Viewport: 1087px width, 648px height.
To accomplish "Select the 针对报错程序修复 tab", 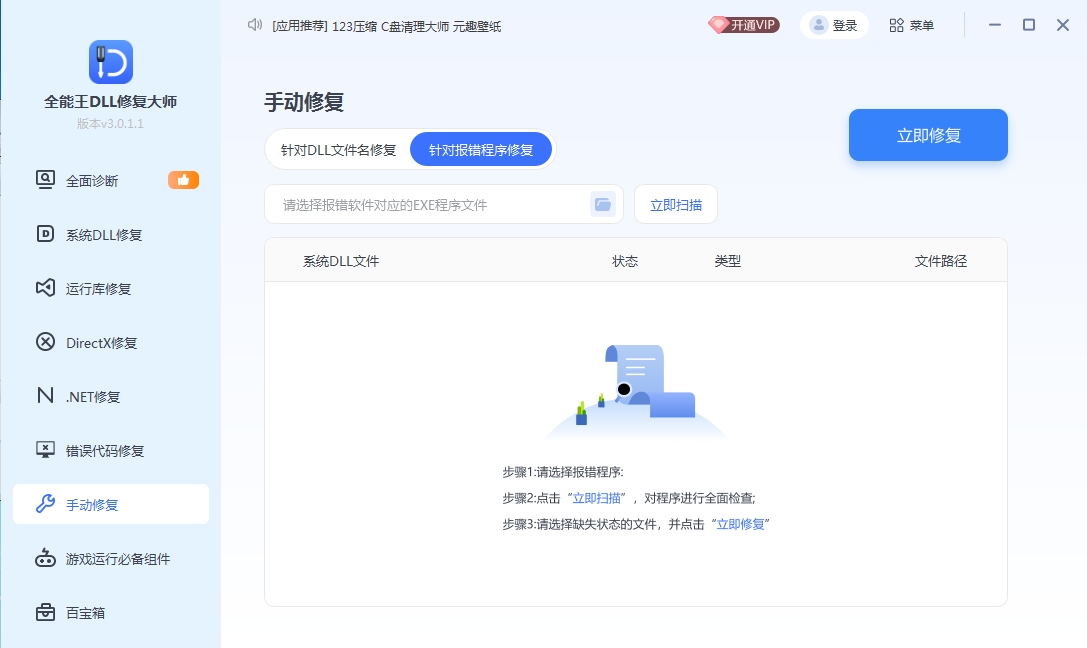I will tap(481, 148).
